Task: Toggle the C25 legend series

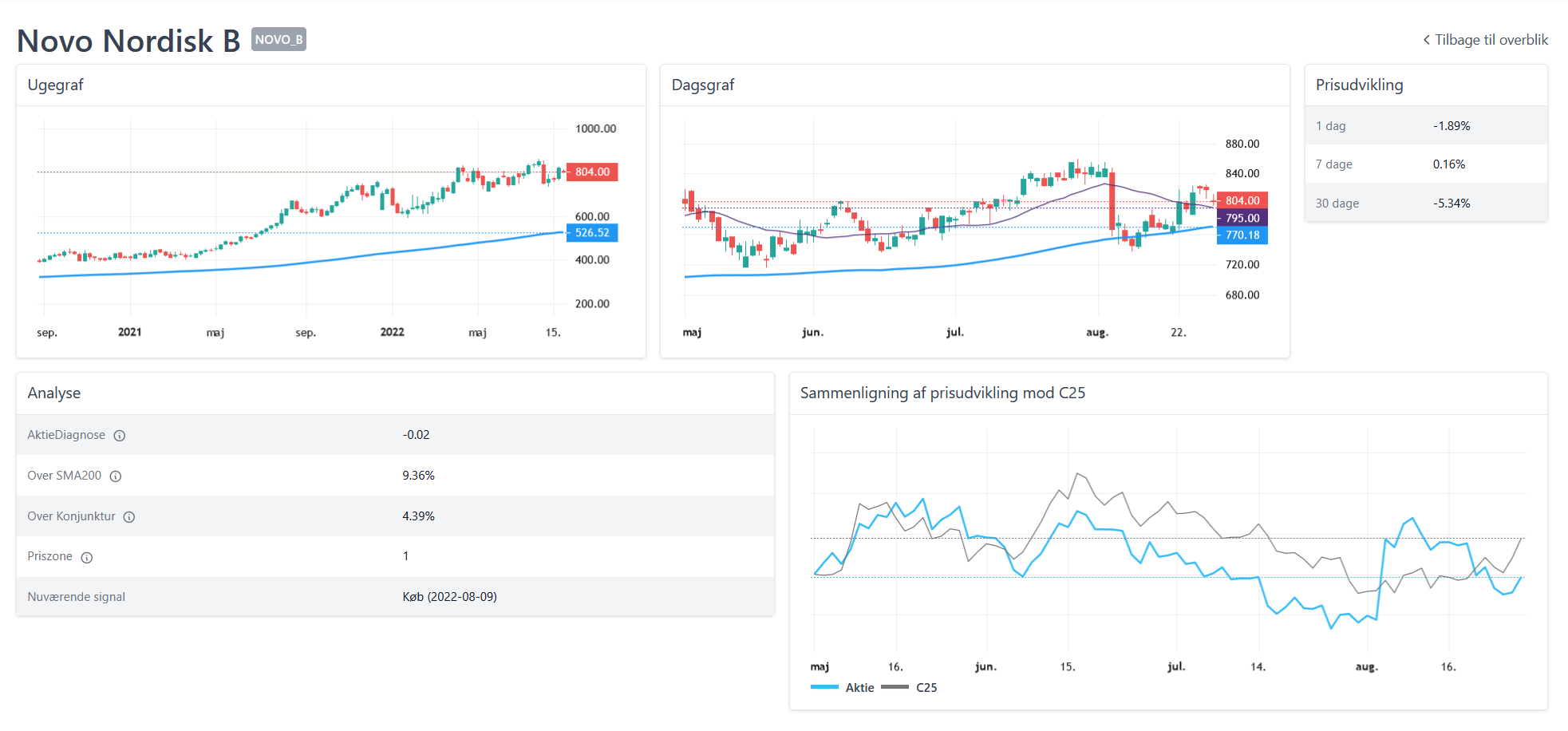Action: [x=909, y=688]
